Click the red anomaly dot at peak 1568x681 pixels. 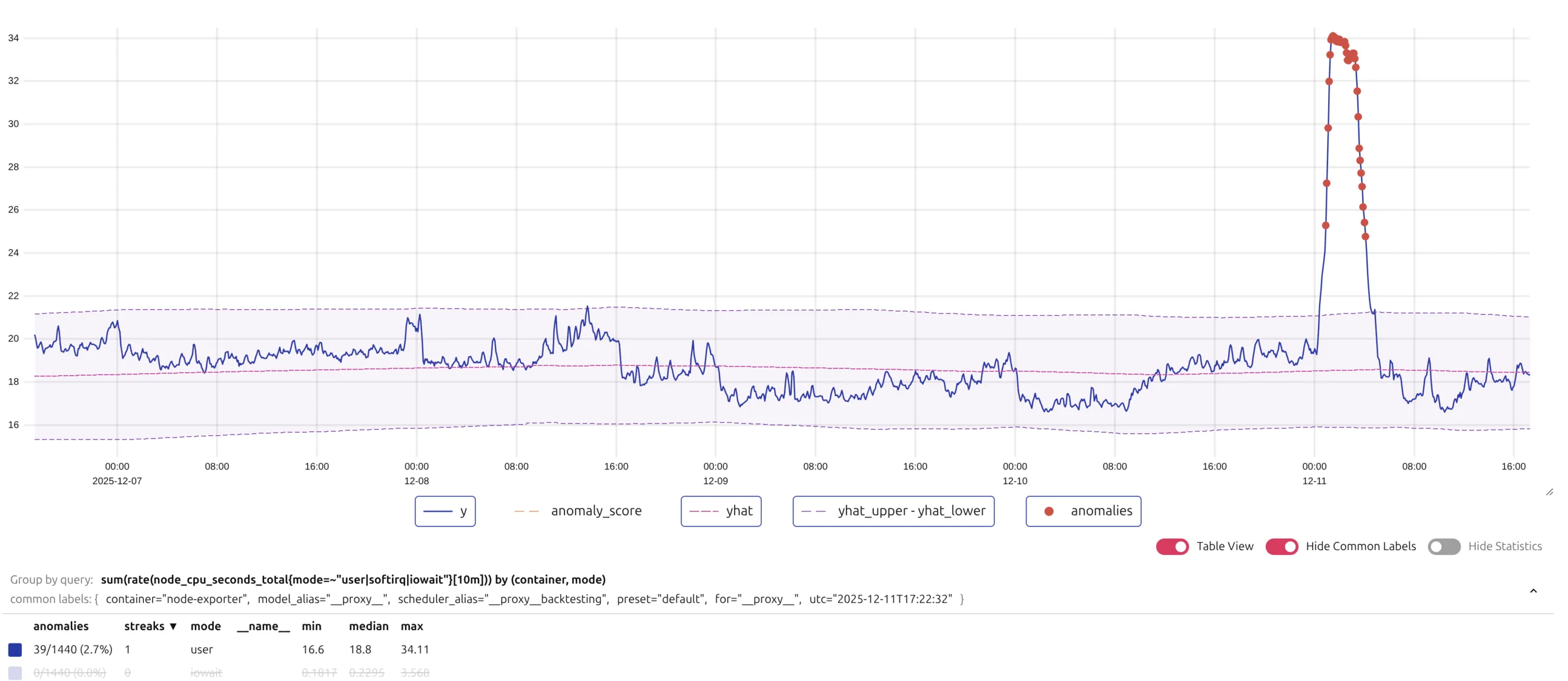pos(1332,36)
